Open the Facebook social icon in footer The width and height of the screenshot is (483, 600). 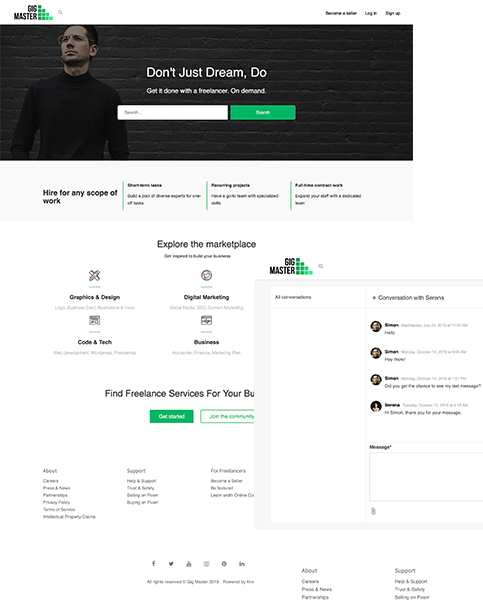(x=153, y=564)
